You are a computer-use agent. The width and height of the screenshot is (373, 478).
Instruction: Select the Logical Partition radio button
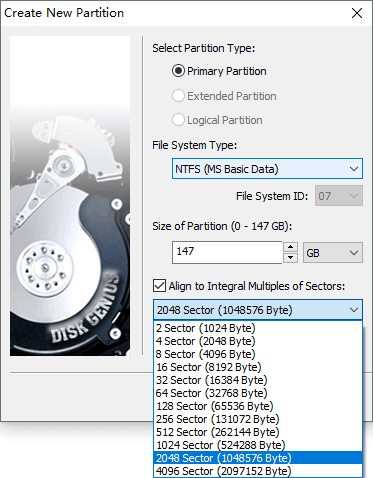[178, 120]
